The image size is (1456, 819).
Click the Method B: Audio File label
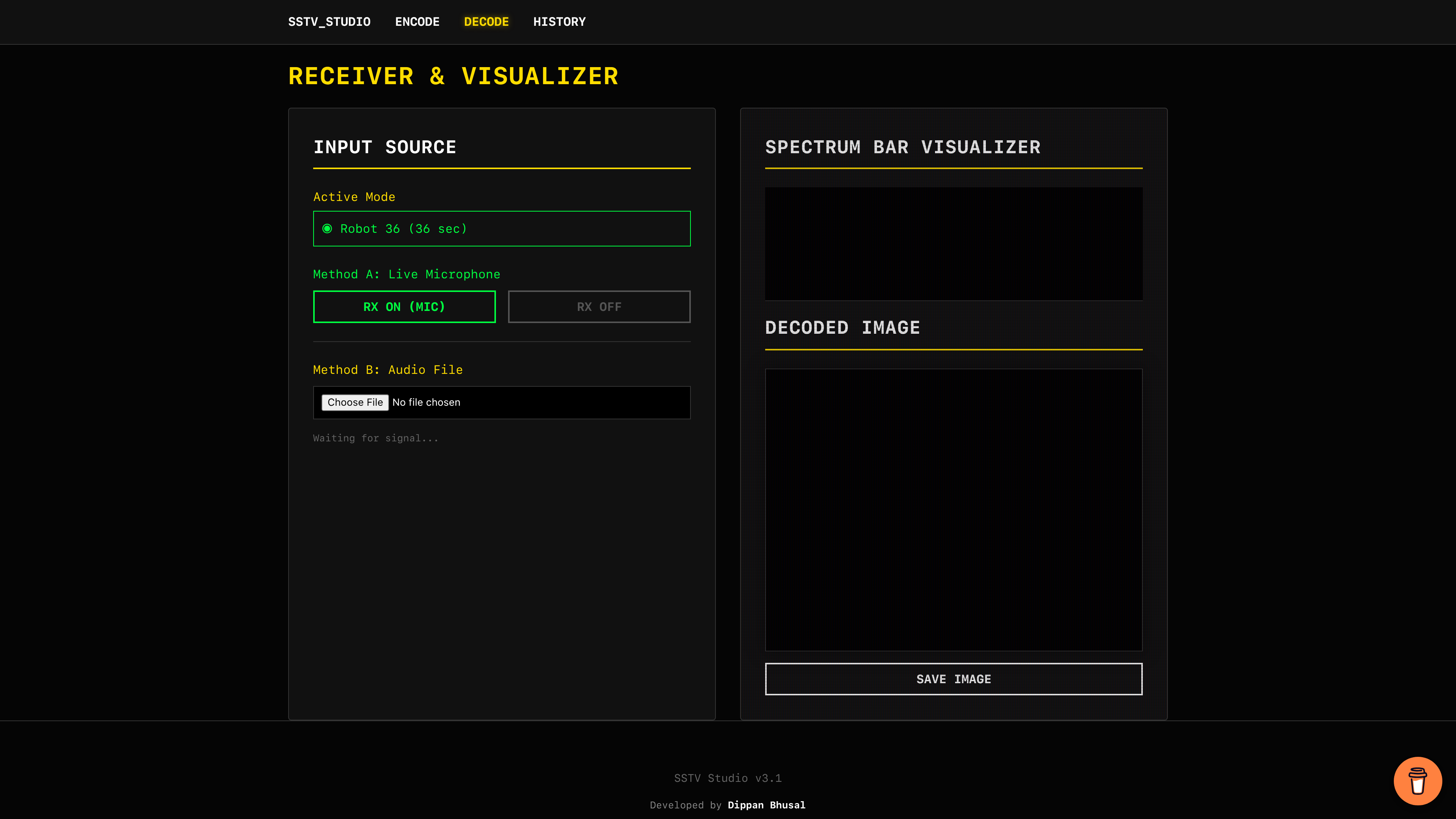[388, 370]
